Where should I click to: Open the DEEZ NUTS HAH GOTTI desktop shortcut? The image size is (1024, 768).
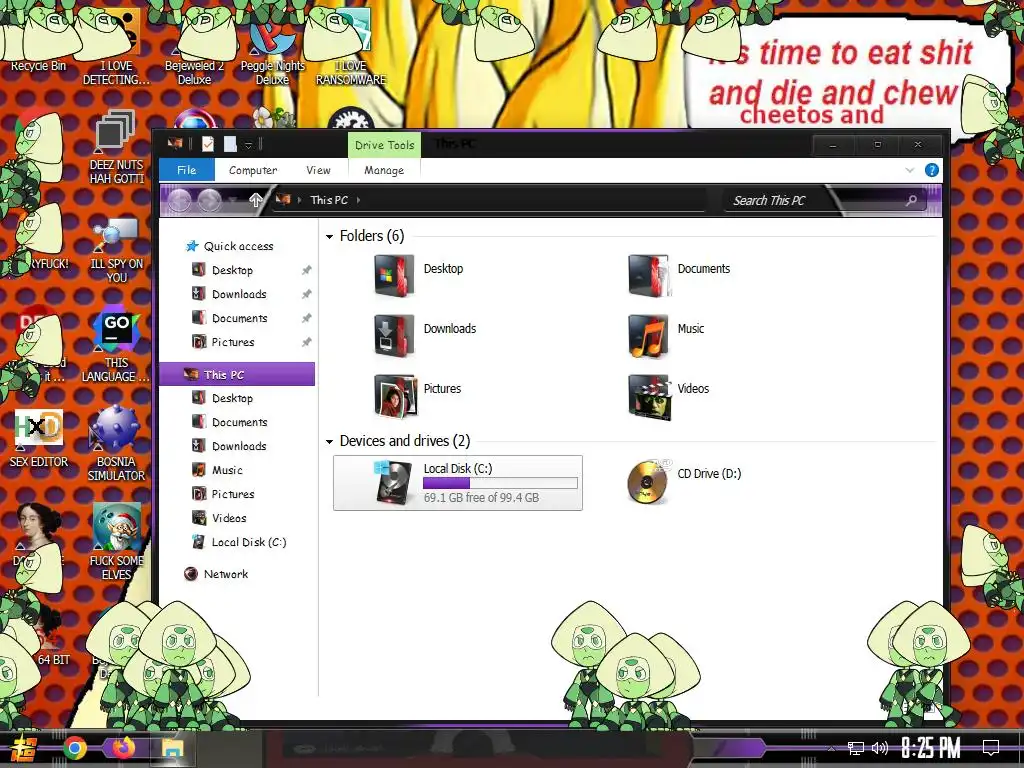(x=116, y=146)
